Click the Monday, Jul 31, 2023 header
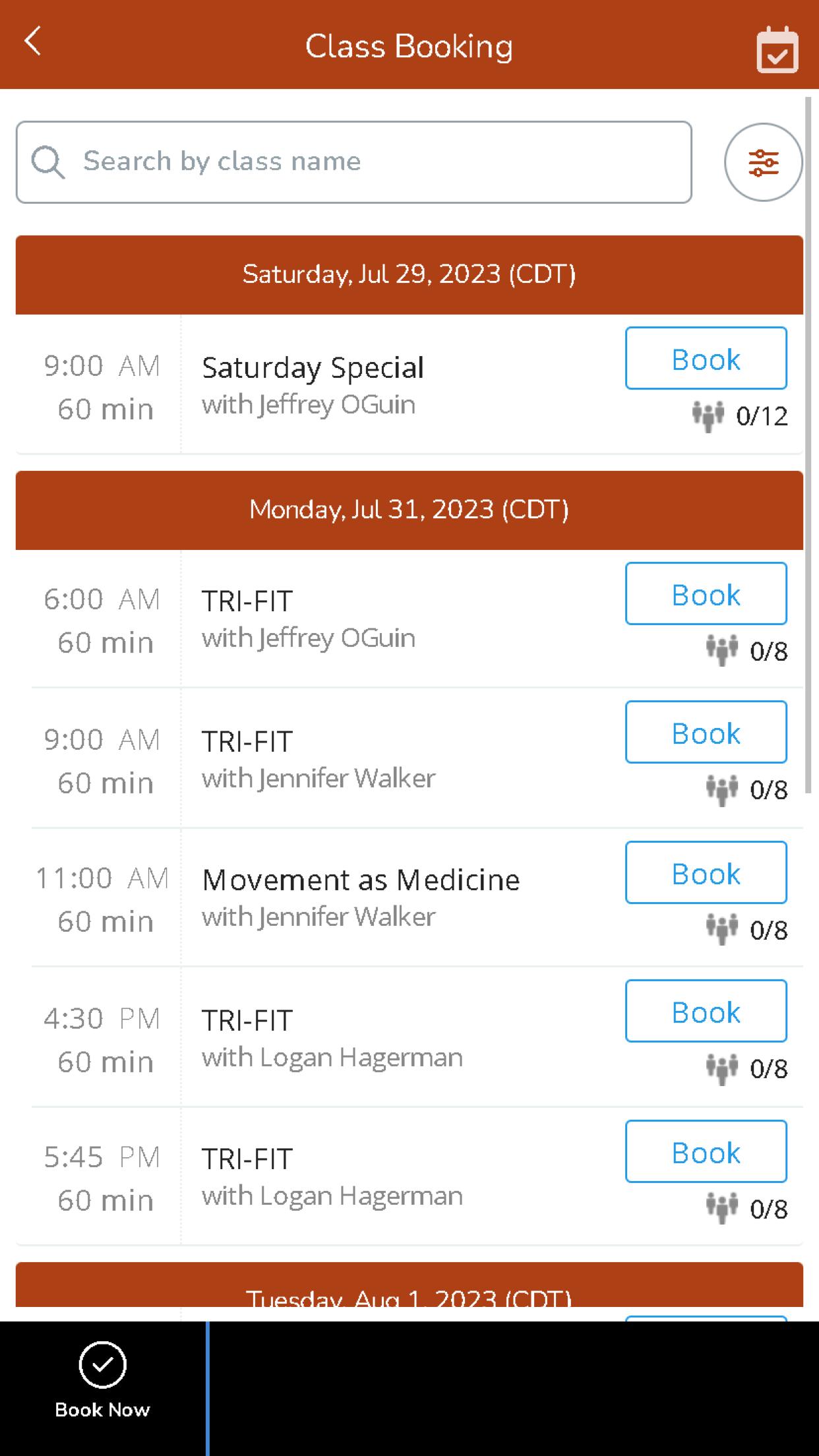The width and height of the screenshot is (819, 1456). [409, 510]
